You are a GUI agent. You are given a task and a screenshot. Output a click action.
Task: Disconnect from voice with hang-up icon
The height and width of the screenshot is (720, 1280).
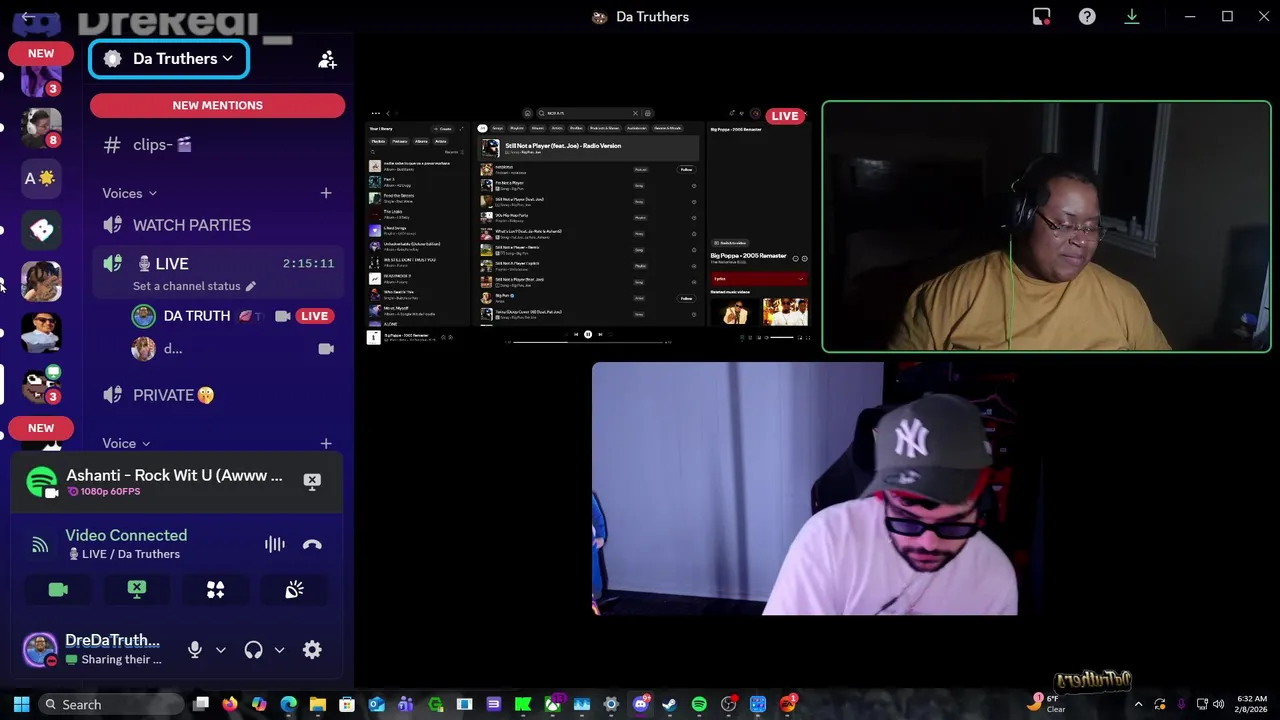[312, 544]
